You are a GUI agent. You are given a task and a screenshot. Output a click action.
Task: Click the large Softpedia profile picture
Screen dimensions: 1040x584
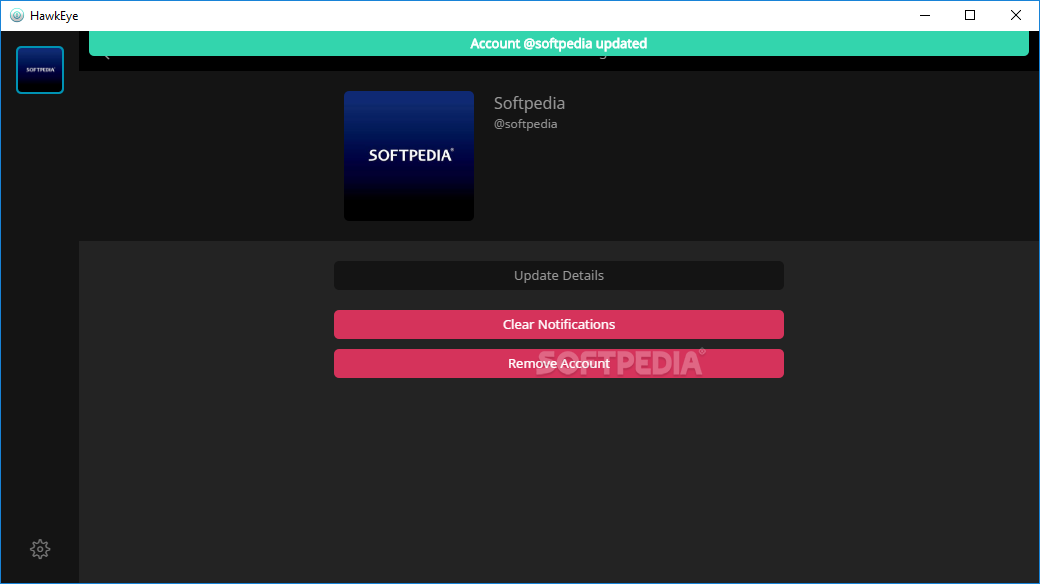click(x=409, y=156)
